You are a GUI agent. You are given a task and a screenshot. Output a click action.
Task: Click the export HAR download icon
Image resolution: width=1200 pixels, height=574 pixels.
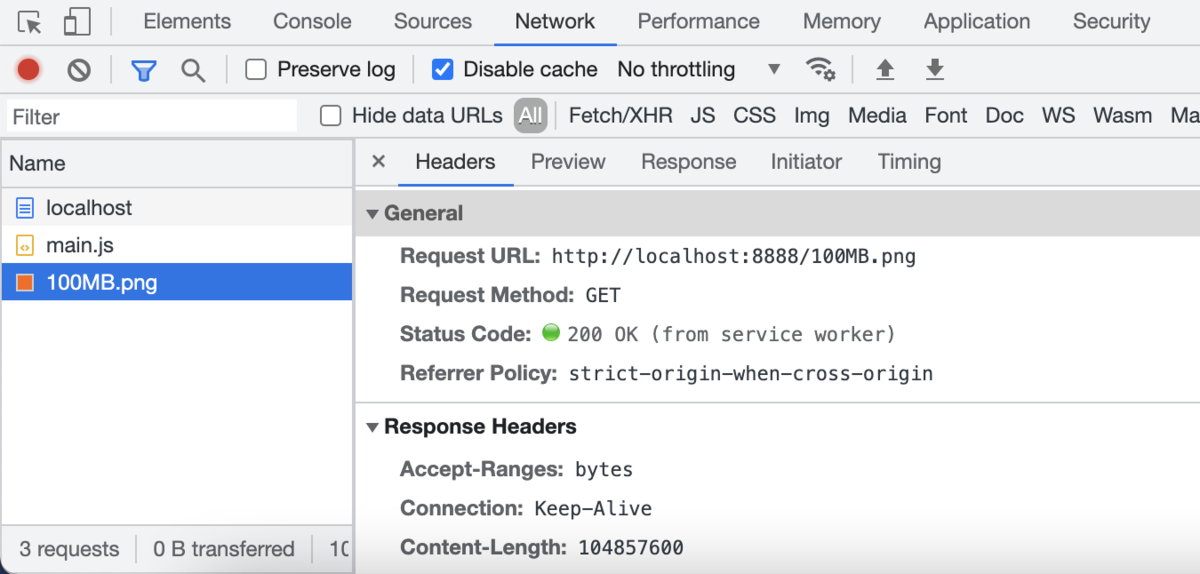934,69
